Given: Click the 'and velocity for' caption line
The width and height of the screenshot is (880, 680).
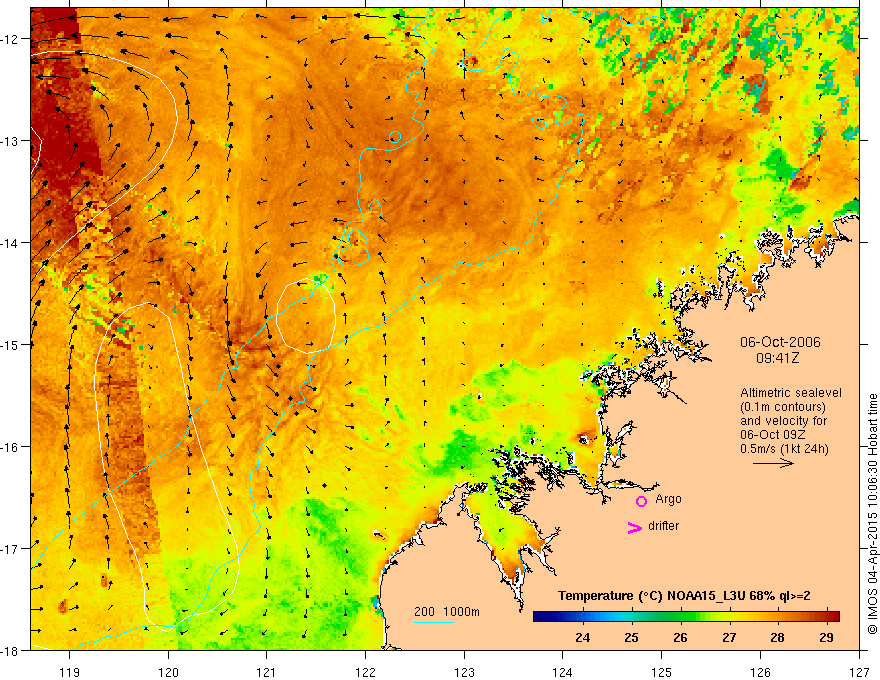Looking at the screenshot, I should click(783, 421).
